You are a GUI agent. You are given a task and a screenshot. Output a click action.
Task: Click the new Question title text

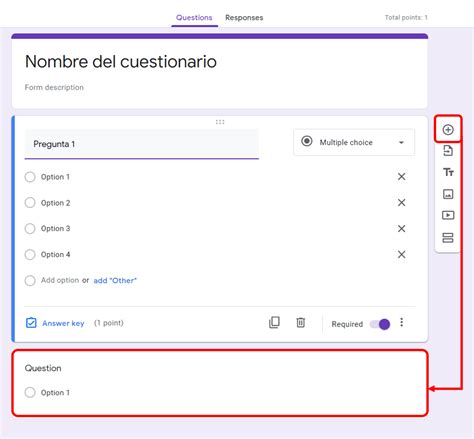click(x=43, y=368)
